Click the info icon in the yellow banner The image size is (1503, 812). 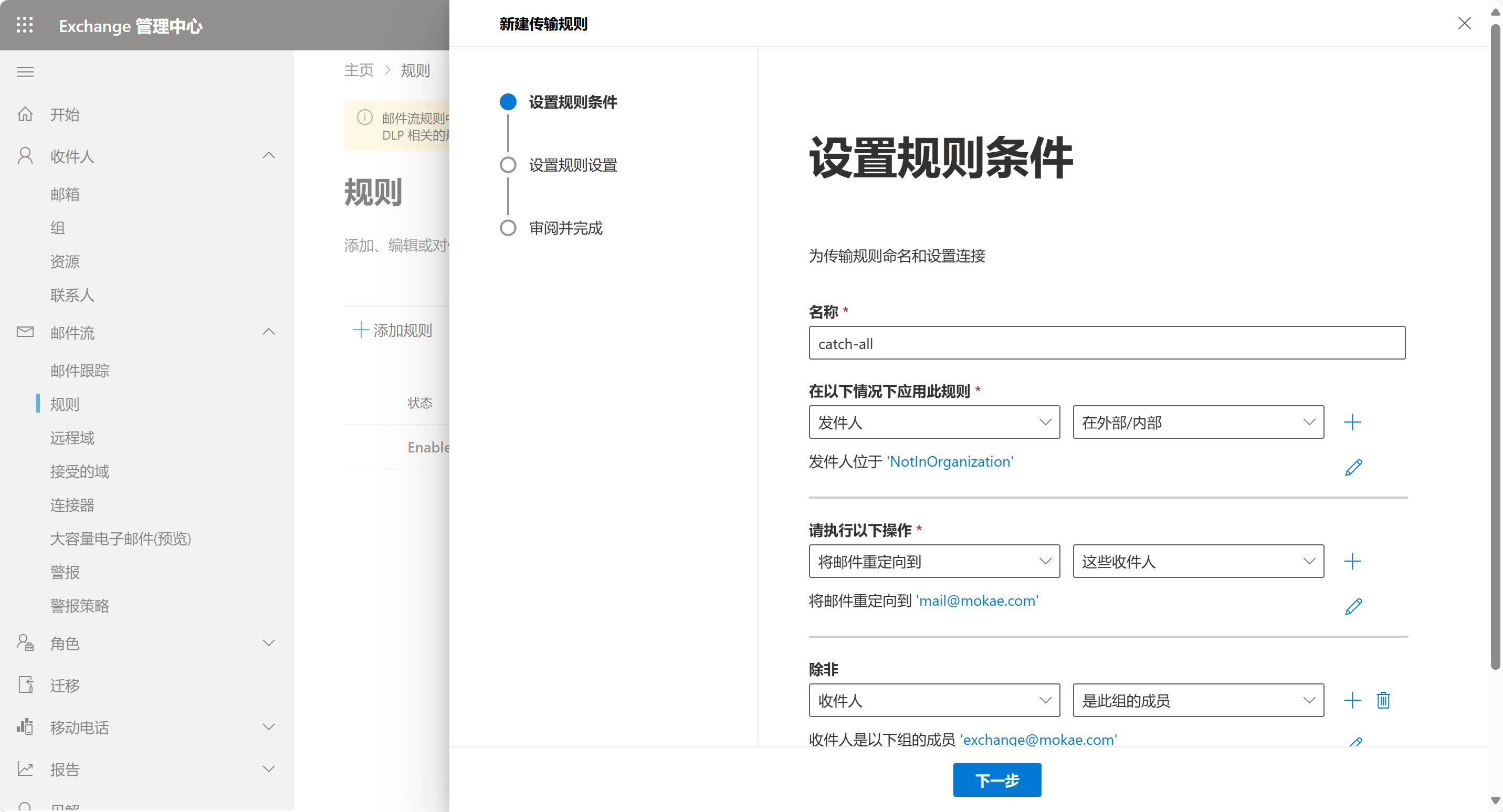tap(365, 117)
